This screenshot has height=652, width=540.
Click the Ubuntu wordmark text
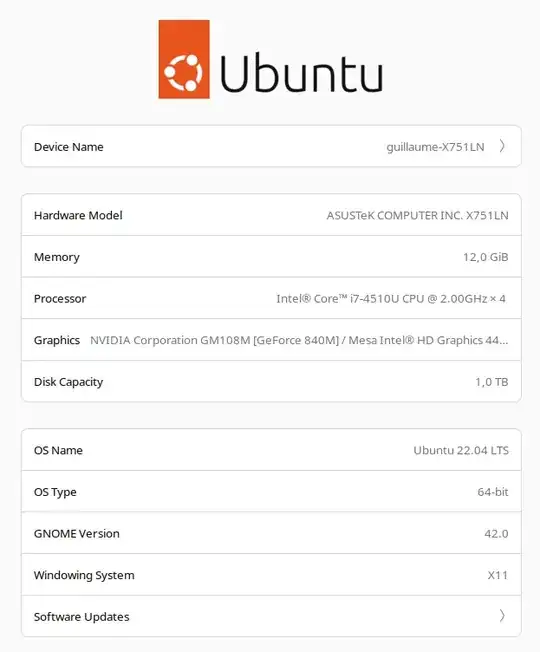[x=301, y=72]
